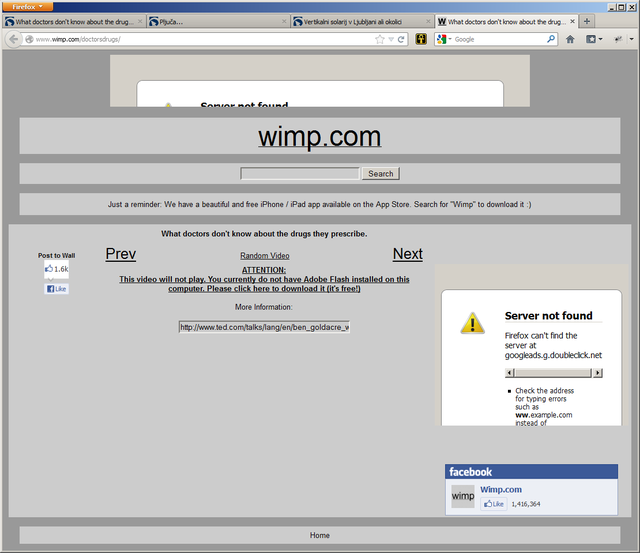Click the horizontal scrollbar right arrow
Screen dimensions: 640x553
(x=598, y=373)
